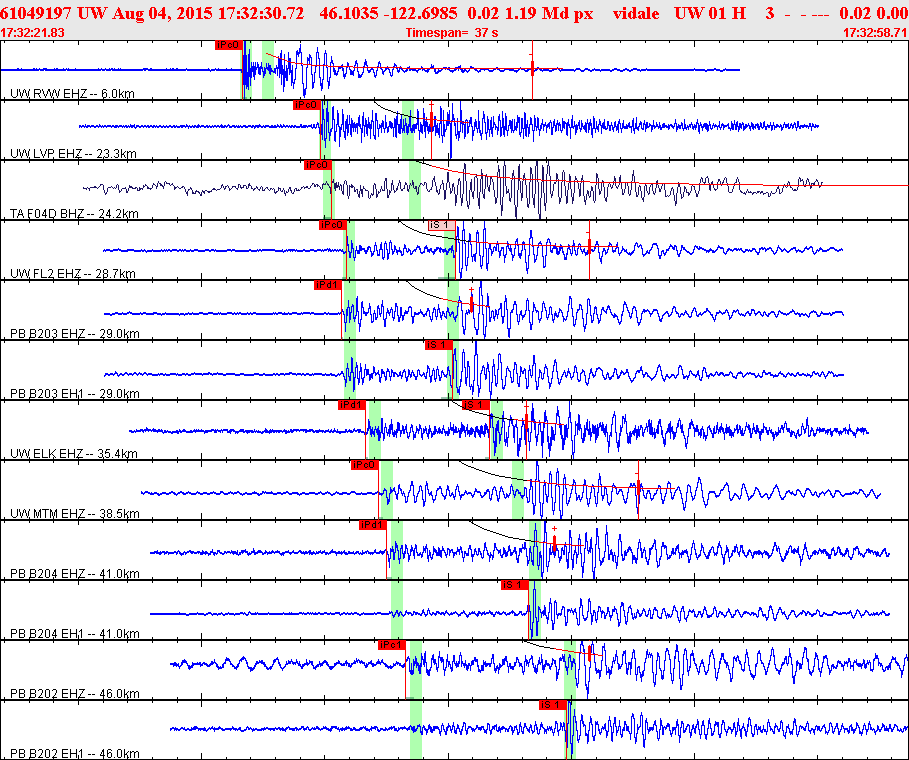Select the iPc0 pick flag on MTM trace
Viewport: 909px width, 760px height.
pos(365,465)
